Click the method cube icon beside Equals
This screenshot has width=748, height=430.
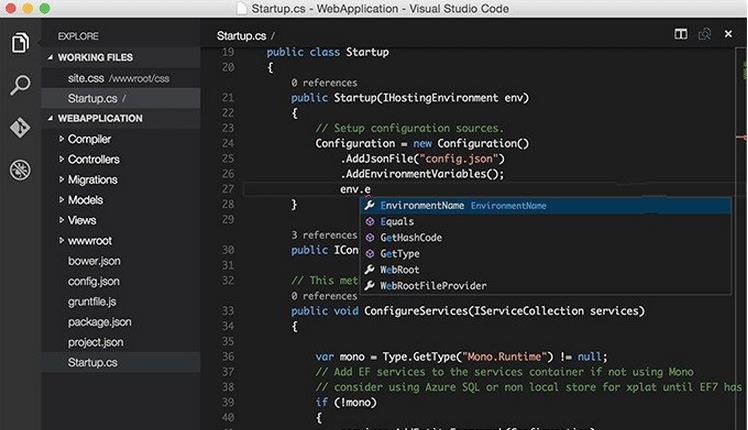click(x=370, y=221)
